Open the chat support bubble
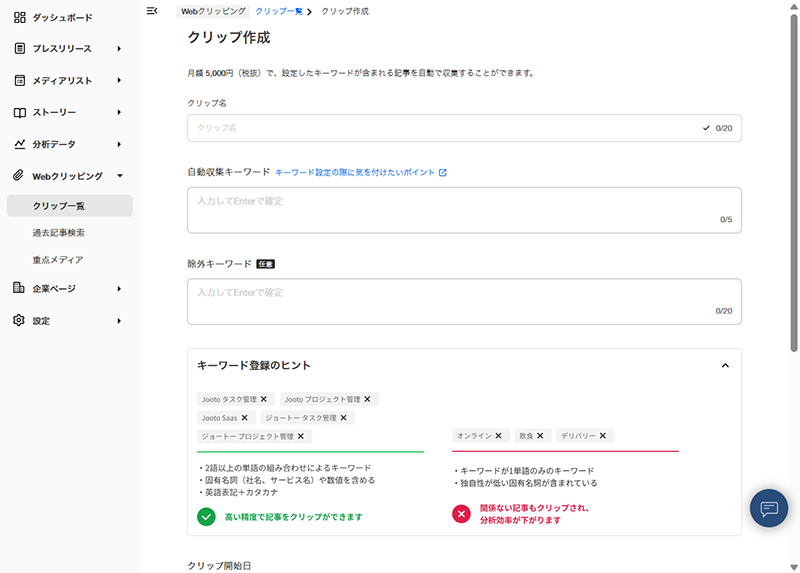800x573 pixels. [x=769, y=508]
